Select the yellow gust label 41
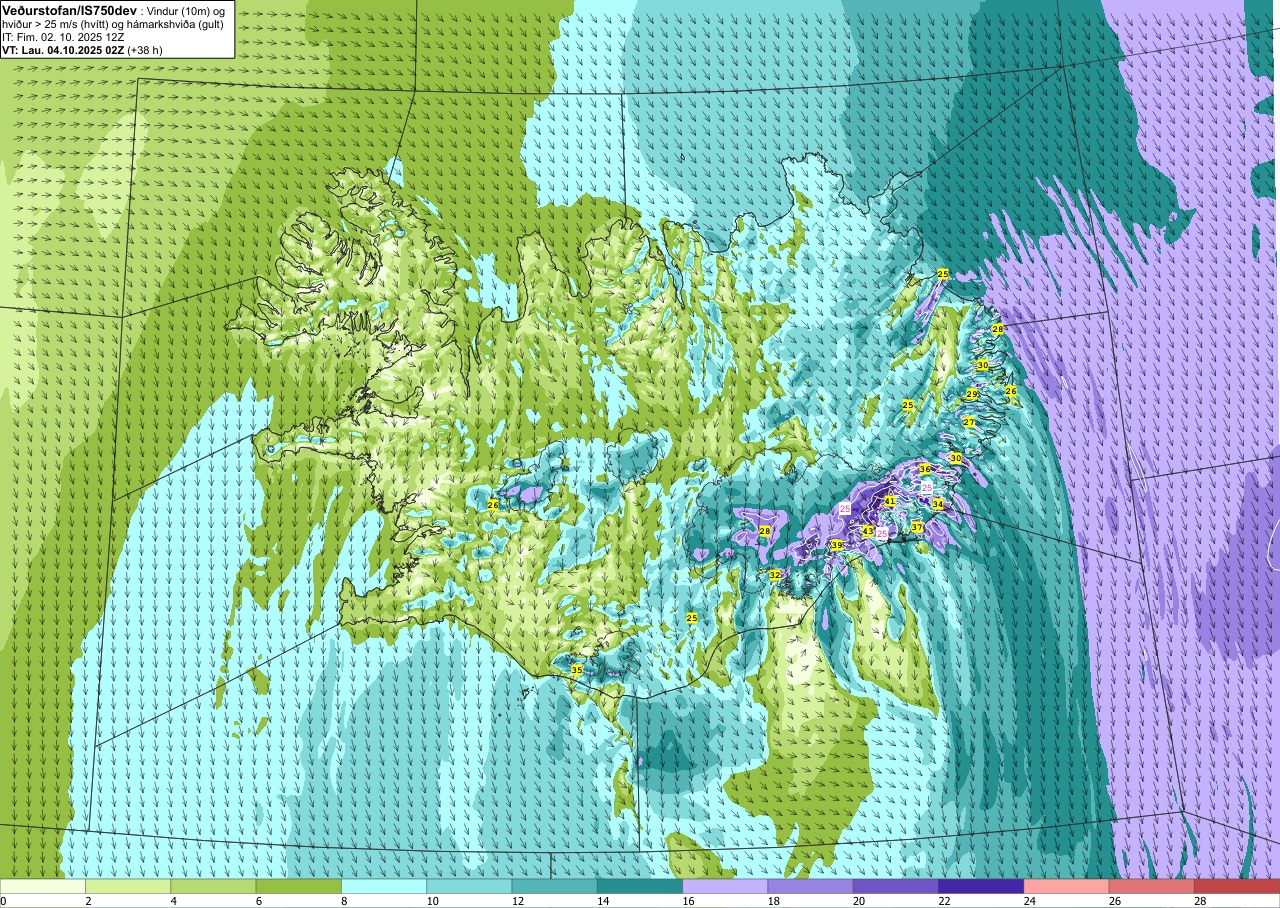This screenshot has width=1280, height=908. tap(890, 500)
